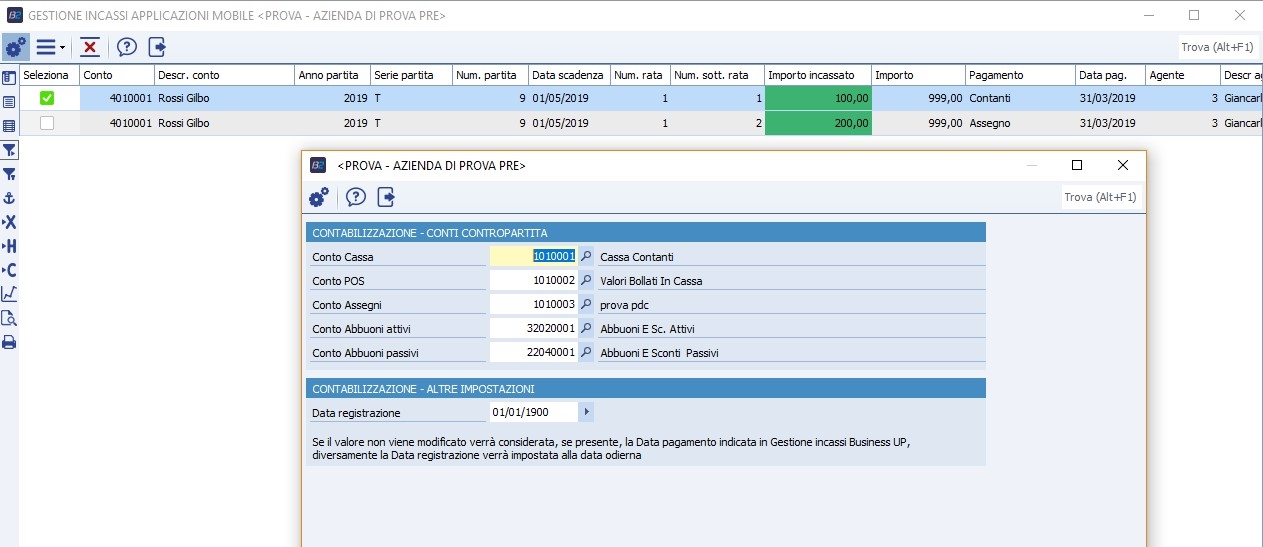Screen dimensions: 1263x547
Task: Click the Data scadenza column header
Action: pyautogui.click(x=567, y=75)
